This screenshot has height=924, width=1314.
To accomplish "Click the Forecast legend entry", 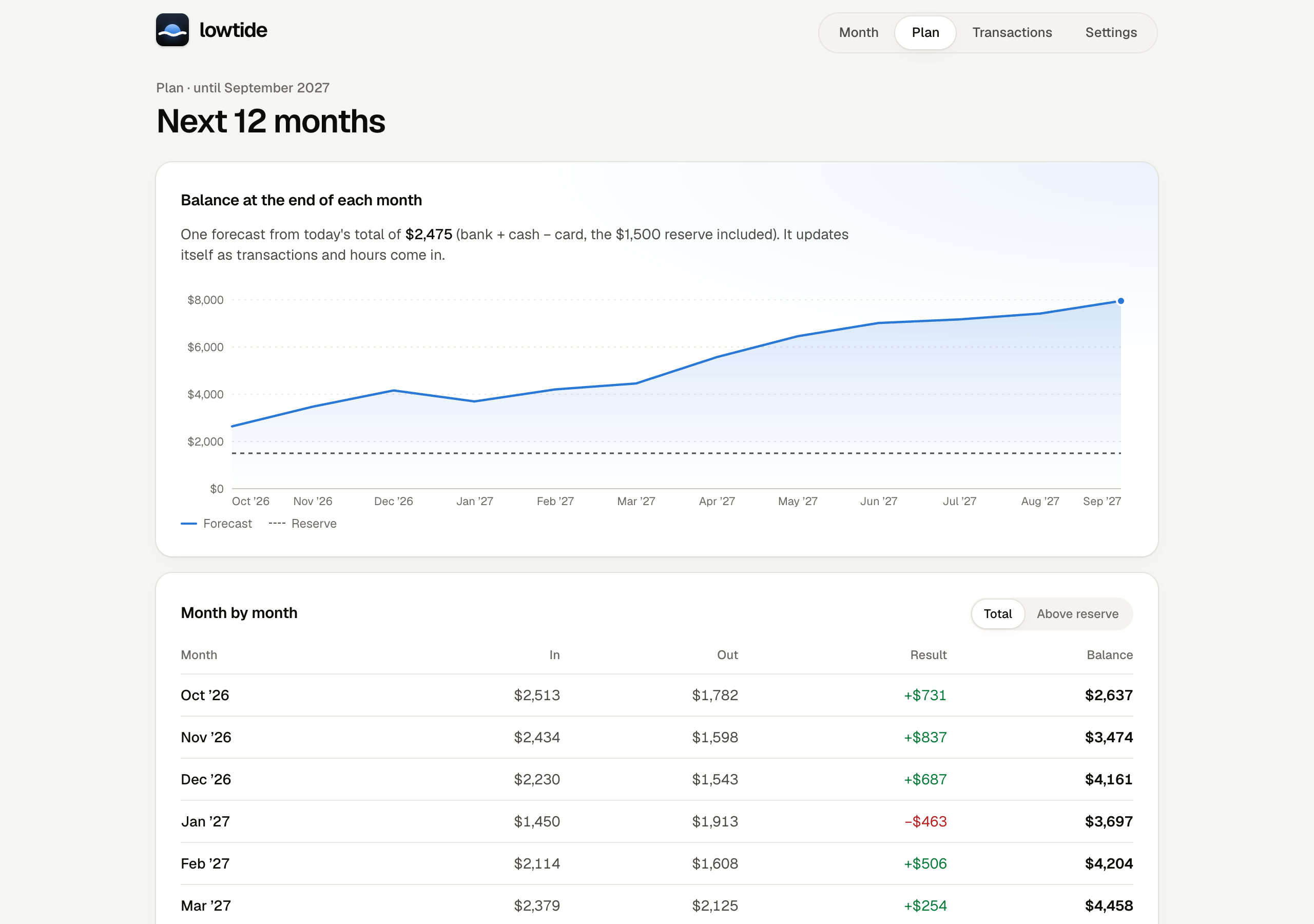I will tap(216, 524).
